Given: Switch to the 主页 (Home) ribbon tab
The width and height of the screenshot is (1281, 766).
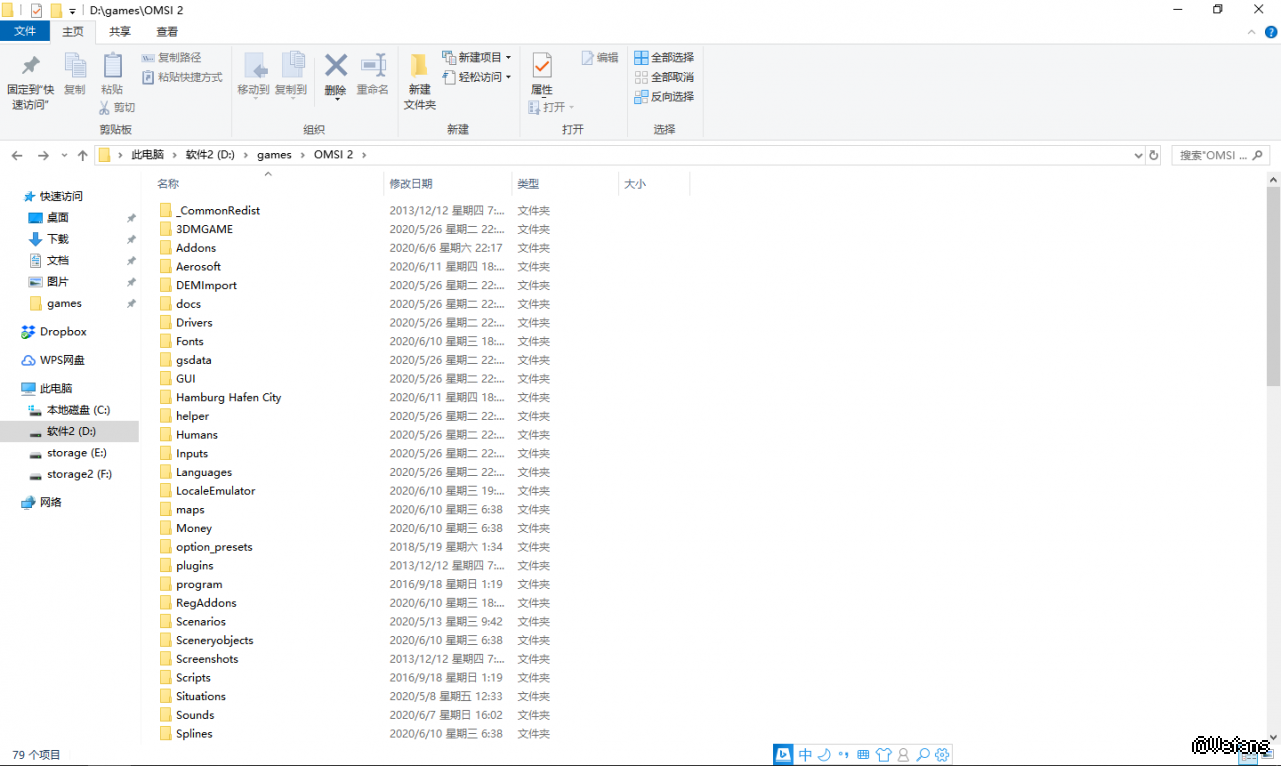Looking at the screenshot, I should (73, 32).
